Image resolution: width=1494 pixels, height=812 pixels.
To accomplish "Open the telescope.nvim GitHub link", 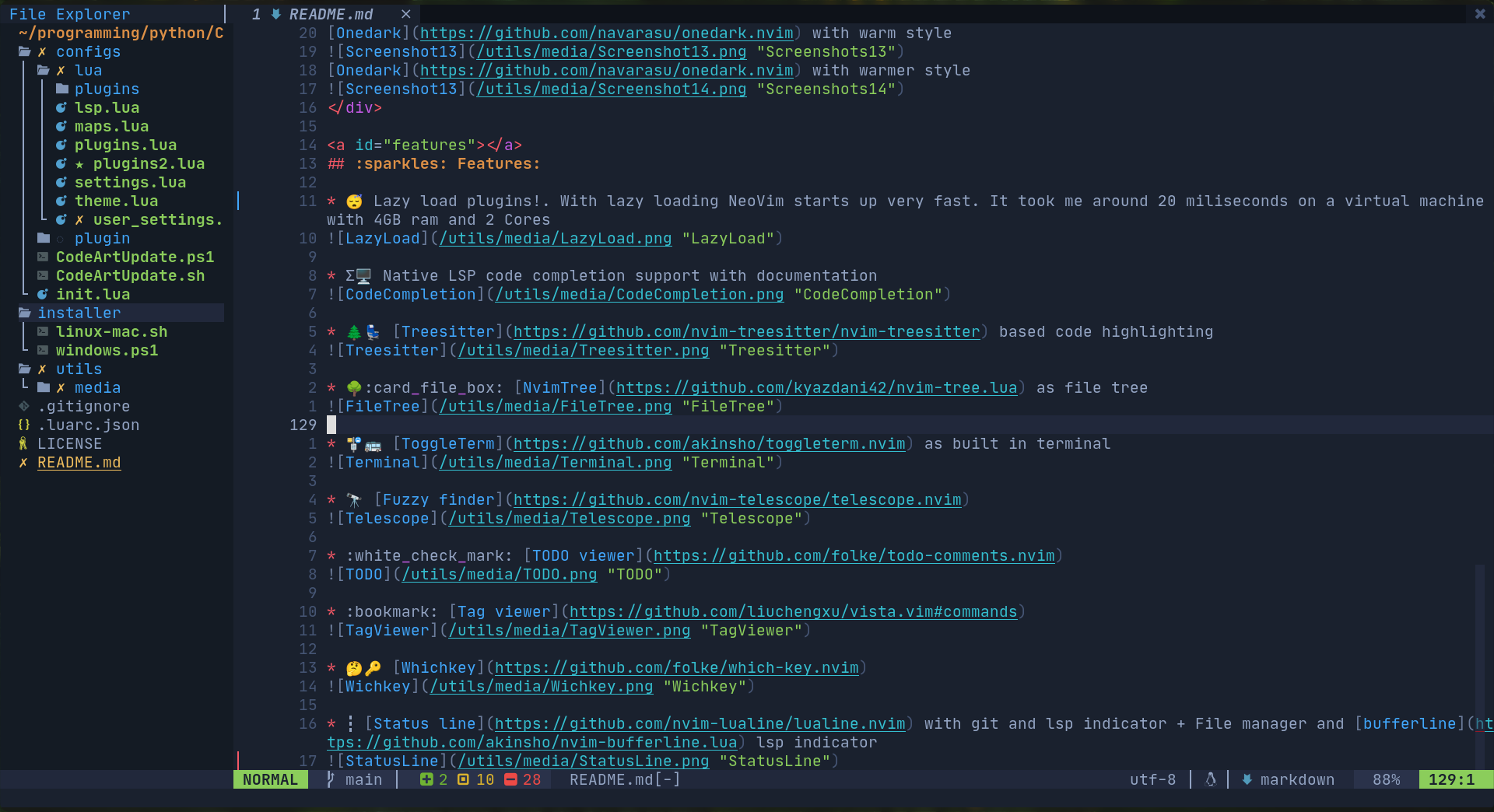I will 737,500.
